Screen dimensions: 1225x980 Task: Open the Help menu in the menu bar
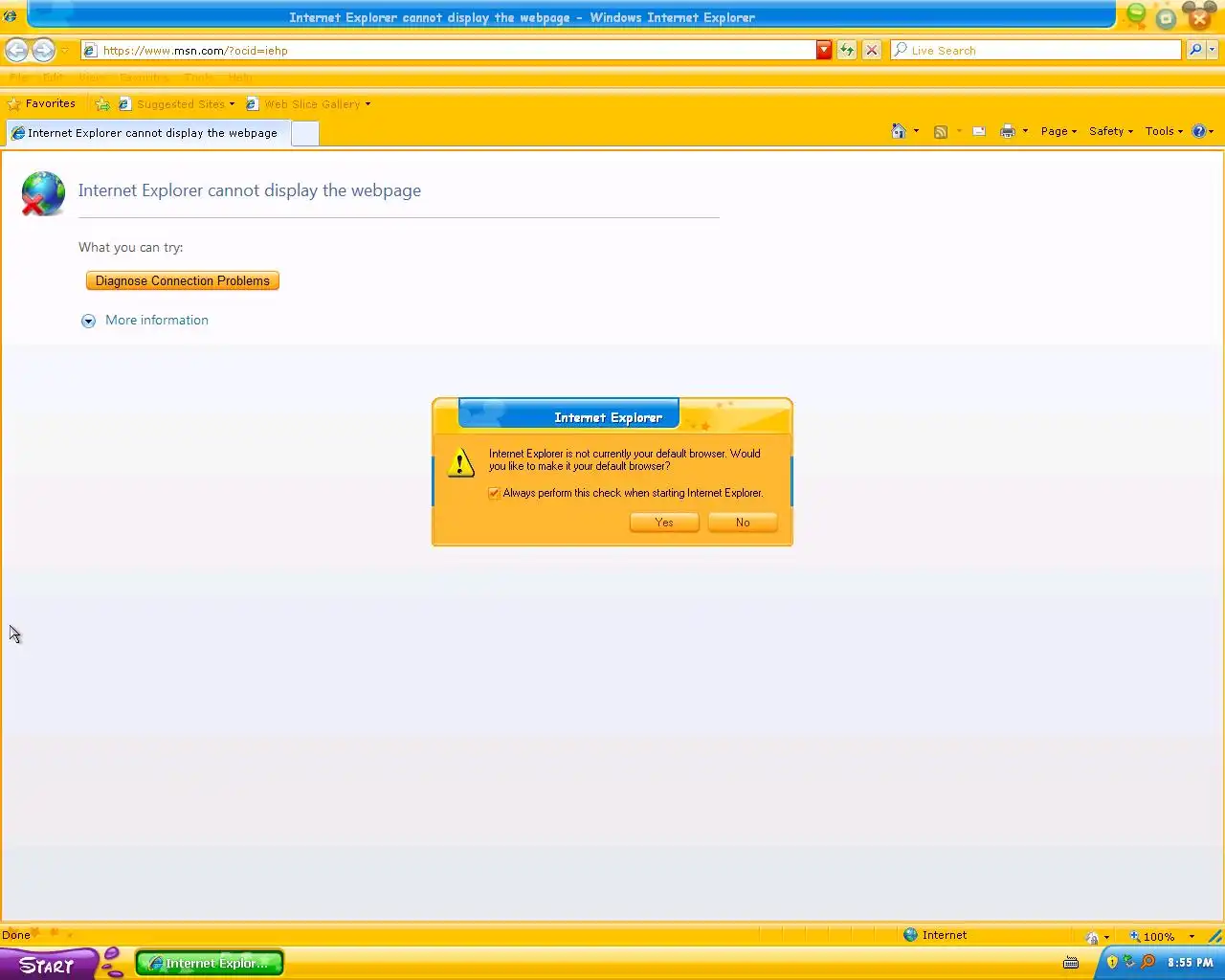[x=240, y=78]
